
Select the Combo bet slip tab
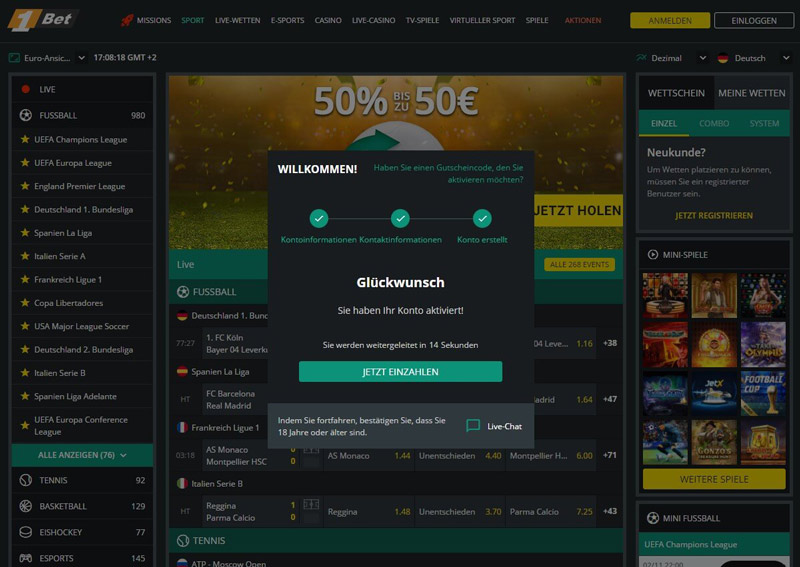tap(714, 124)
